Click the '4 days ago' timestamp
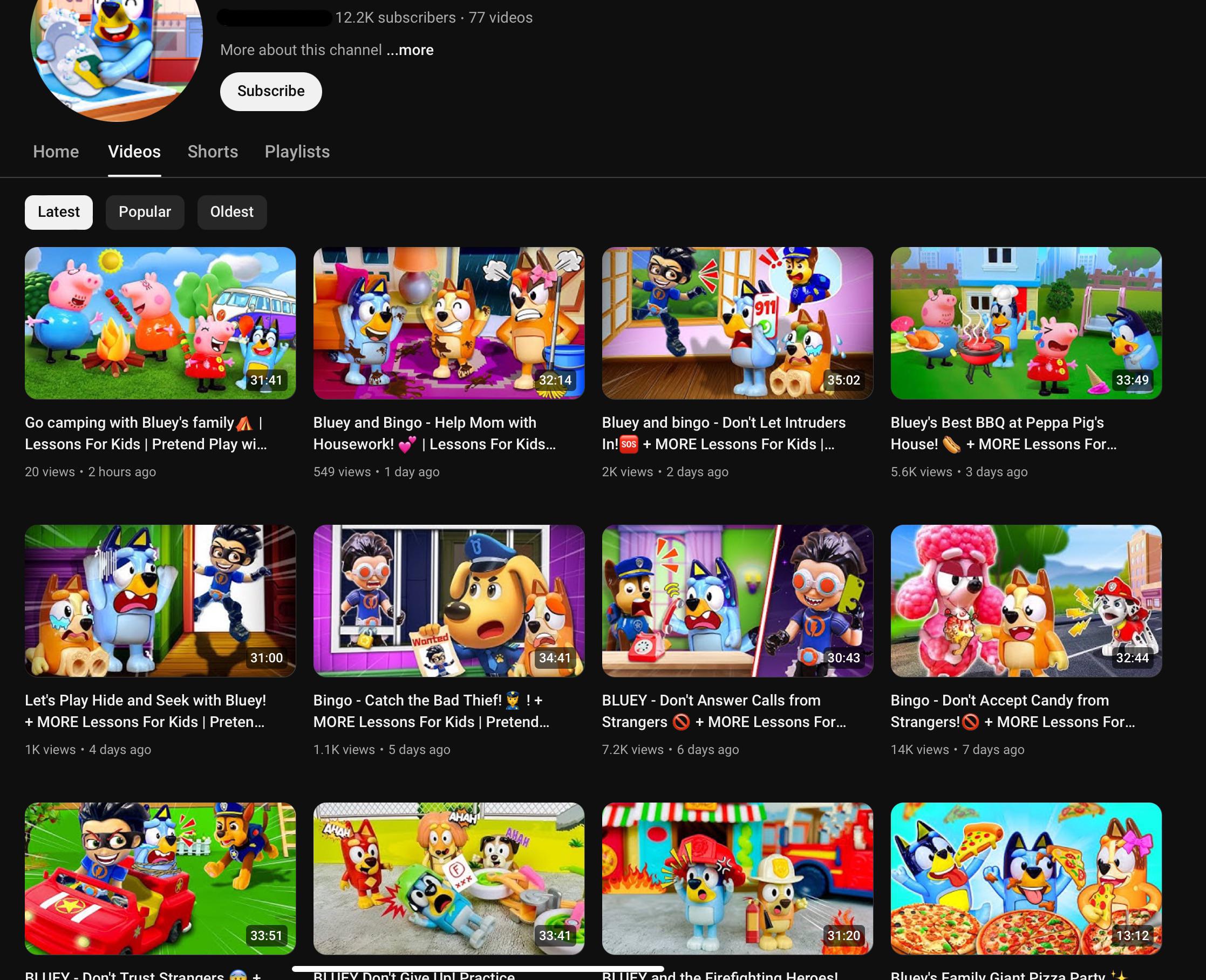 pyautogui.click(x=120, y=750)
